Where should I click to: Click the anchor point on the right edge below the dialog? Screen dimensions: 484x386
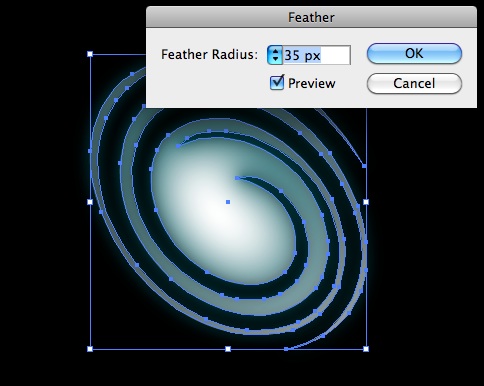pyautogui.click(x=364, y=166)
